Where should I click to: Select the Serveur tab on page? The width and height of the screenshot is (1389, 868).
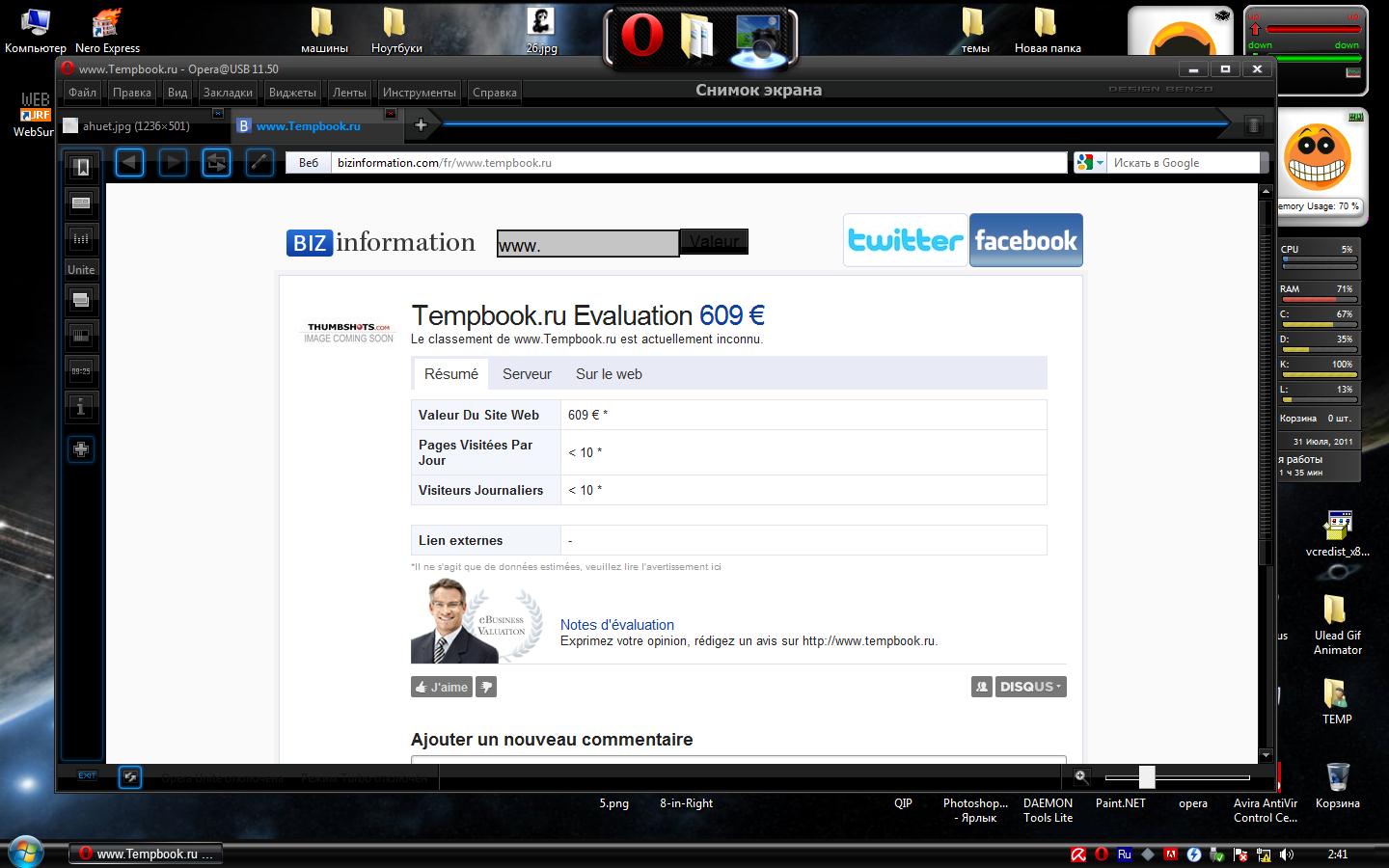[527, 374]
